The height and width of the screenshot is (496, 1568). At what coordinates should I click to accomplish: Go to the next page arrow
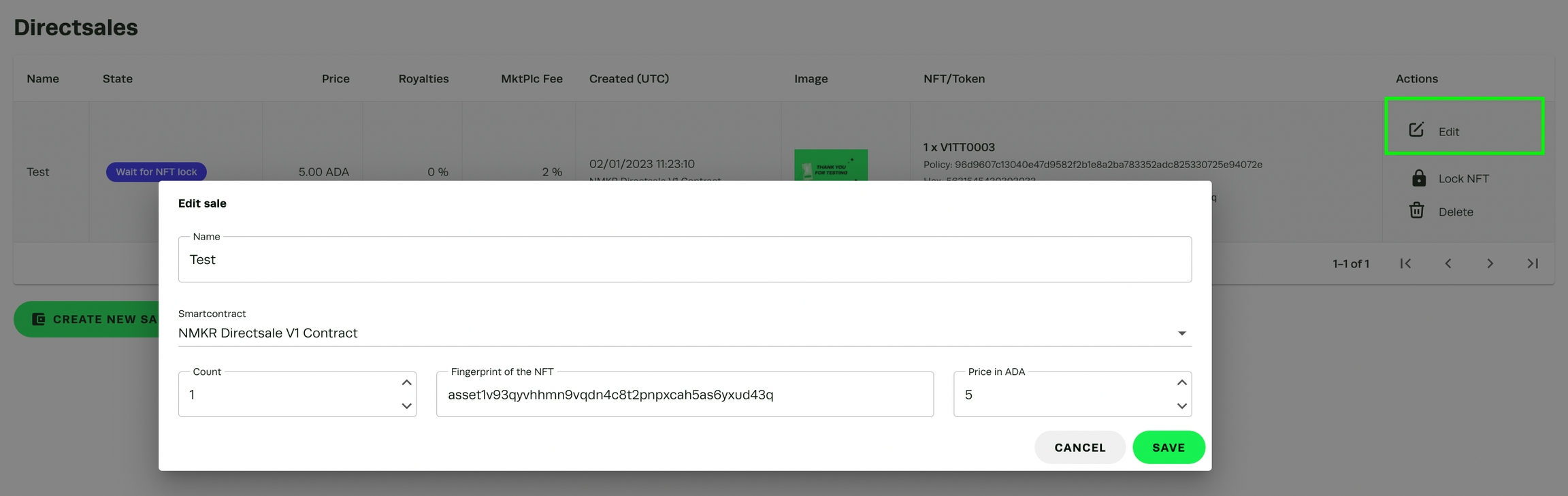(x=1490, y=263)
